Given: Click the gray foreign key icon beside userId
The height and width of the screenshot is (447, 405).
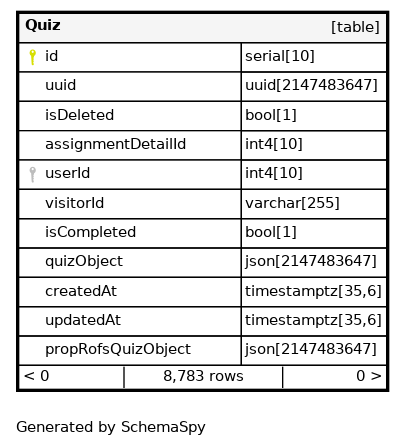Looking at the screenshot, I should [32, 174].
